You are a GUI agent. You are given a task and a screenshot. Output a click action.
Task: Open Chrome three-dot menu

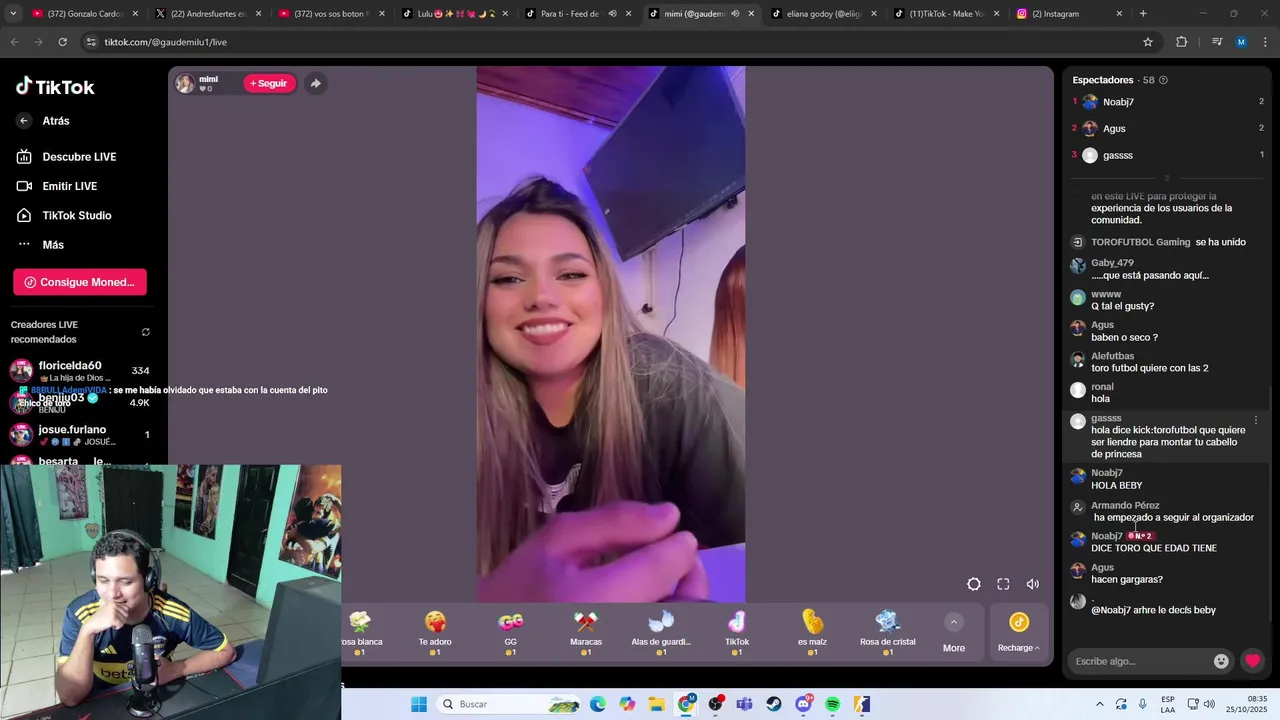point(1266,42)
